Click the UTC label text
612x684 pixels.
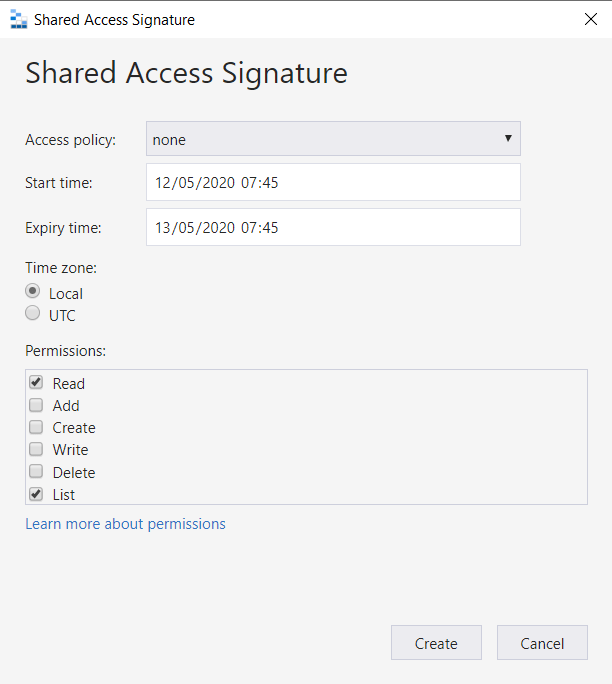[62, 316]
